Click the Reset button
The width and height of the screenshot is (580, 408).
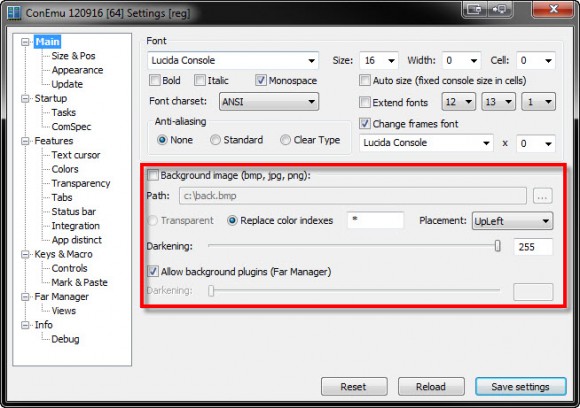point(354,387)
